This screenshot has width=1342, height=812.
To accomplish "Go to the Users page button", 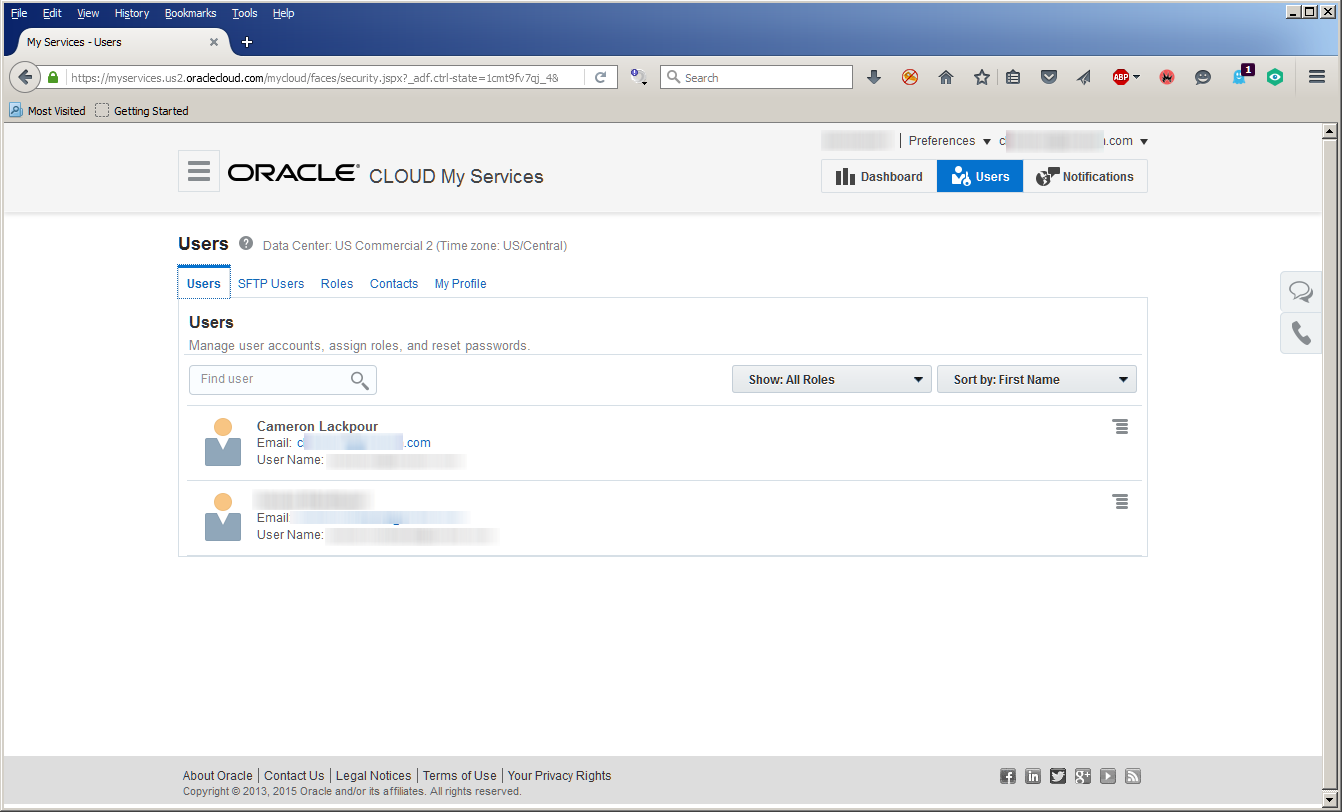I will coord(980,176).
